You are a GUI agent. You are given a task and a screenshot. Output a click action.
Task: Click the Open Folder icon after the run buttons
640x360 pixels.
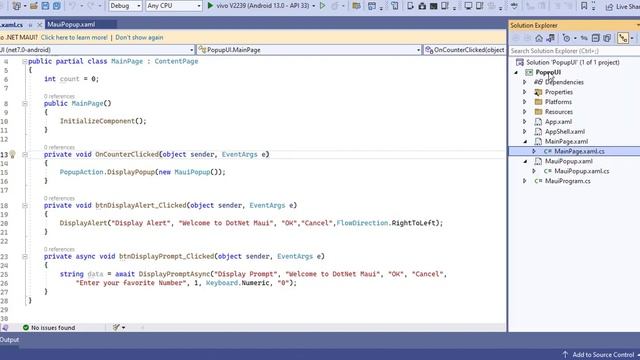coord(356,6)
